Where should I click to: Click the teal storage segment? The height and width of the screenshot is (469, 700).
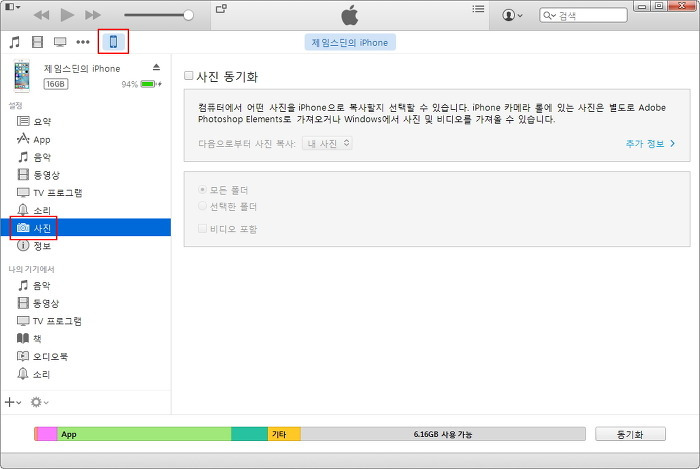pos(250,434)
